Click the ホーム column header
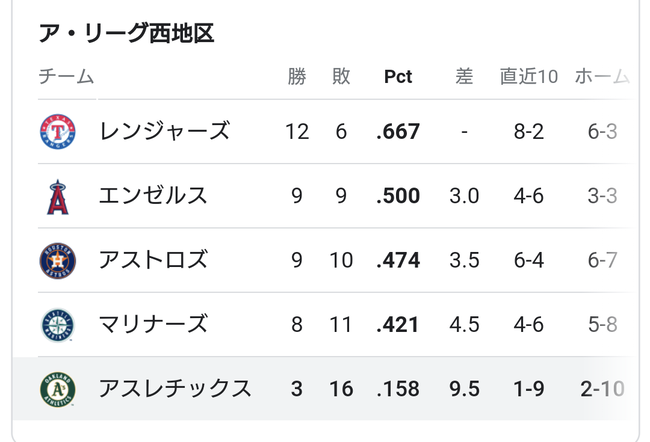The width and height of the screenshot is (650, 442). click(x=602, y=76)
